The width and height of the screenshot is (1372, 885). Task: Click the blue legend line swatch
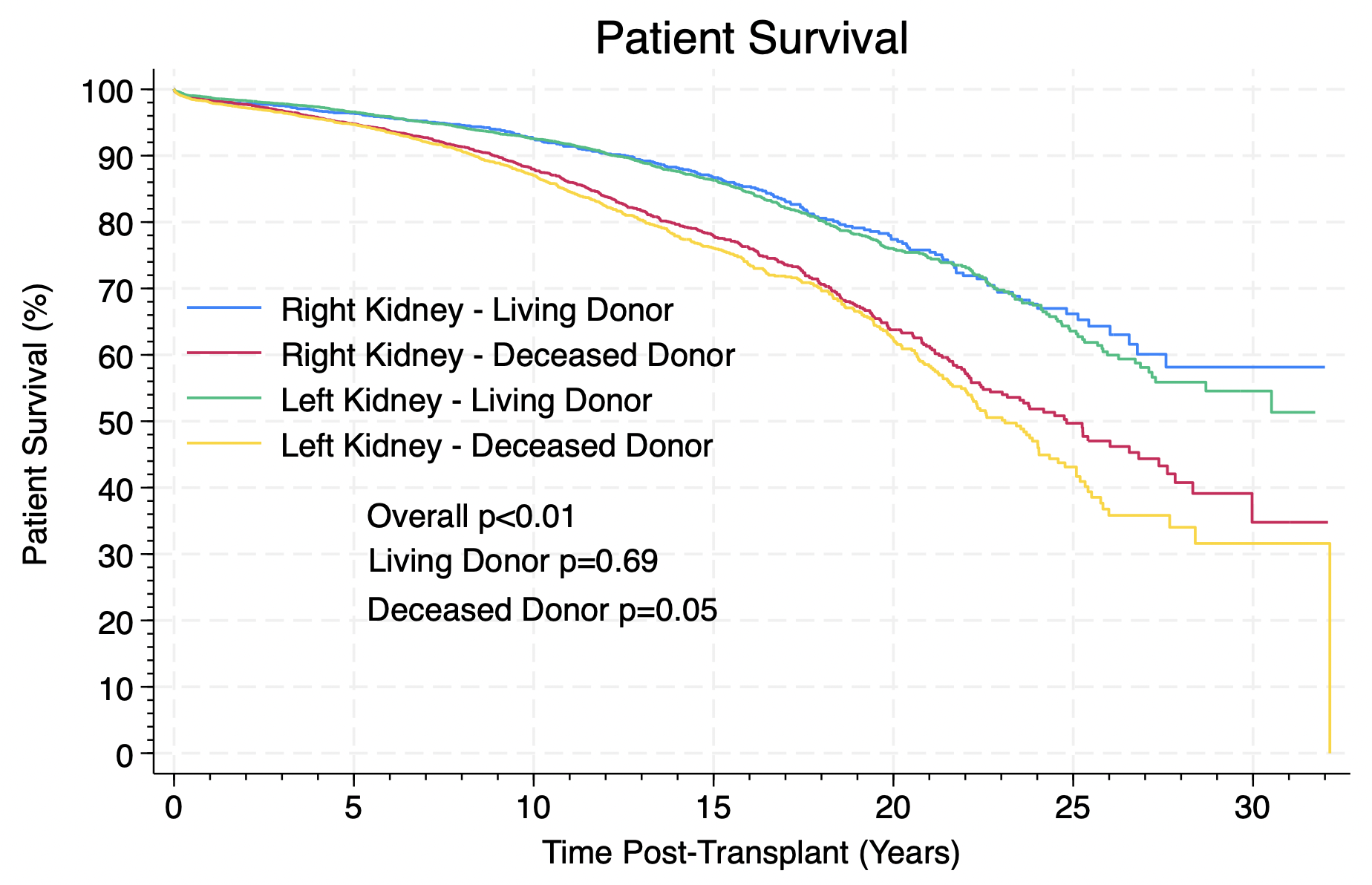(224, 307)
